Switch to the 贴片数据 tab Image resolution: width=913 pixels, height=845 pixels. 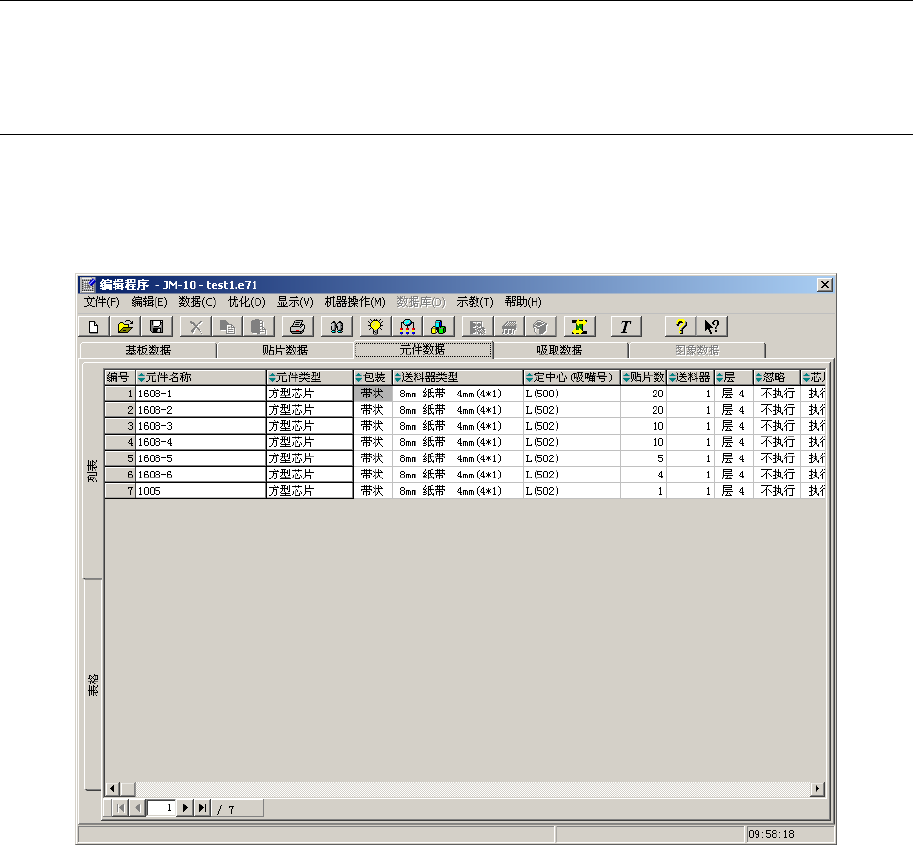[x=285, y=350]
